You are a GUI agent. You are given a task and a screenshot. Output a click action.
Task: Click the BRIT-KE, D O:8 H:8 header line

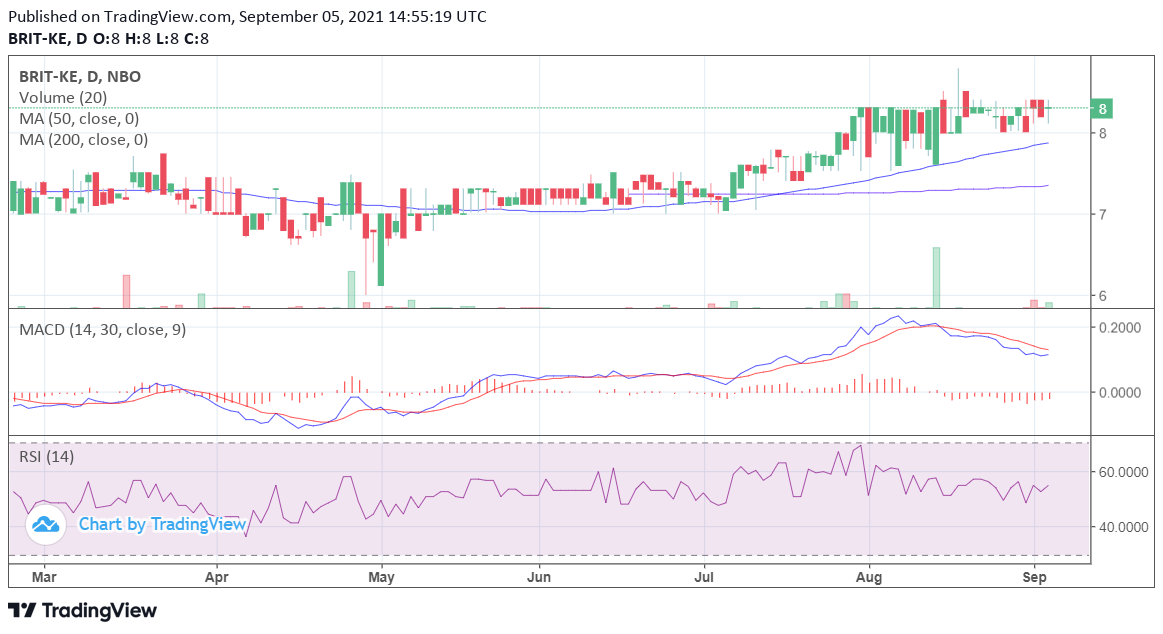pos(108,39)
